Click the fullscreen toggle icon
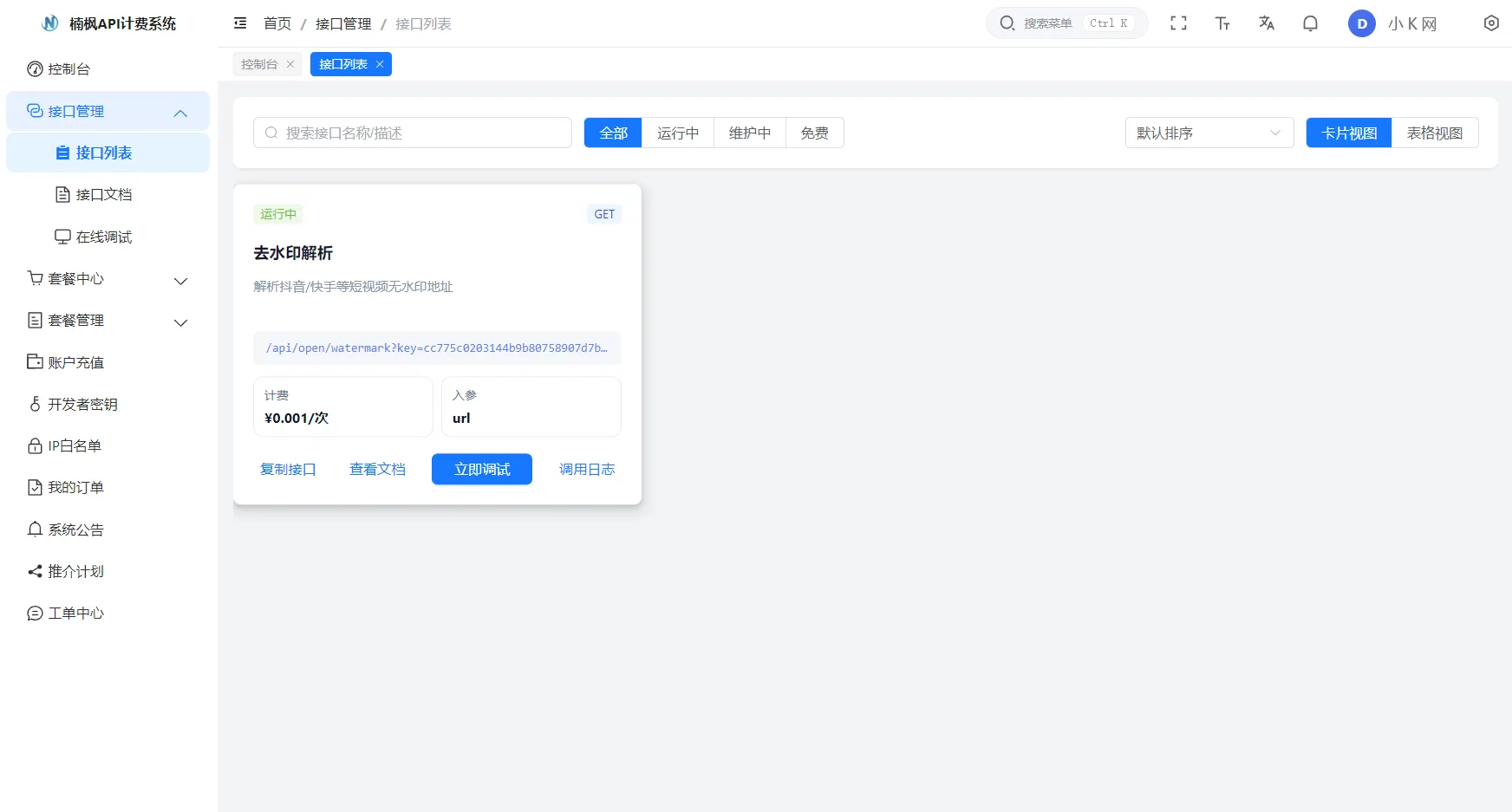1512x812 pixels. tap(1179, 23)
